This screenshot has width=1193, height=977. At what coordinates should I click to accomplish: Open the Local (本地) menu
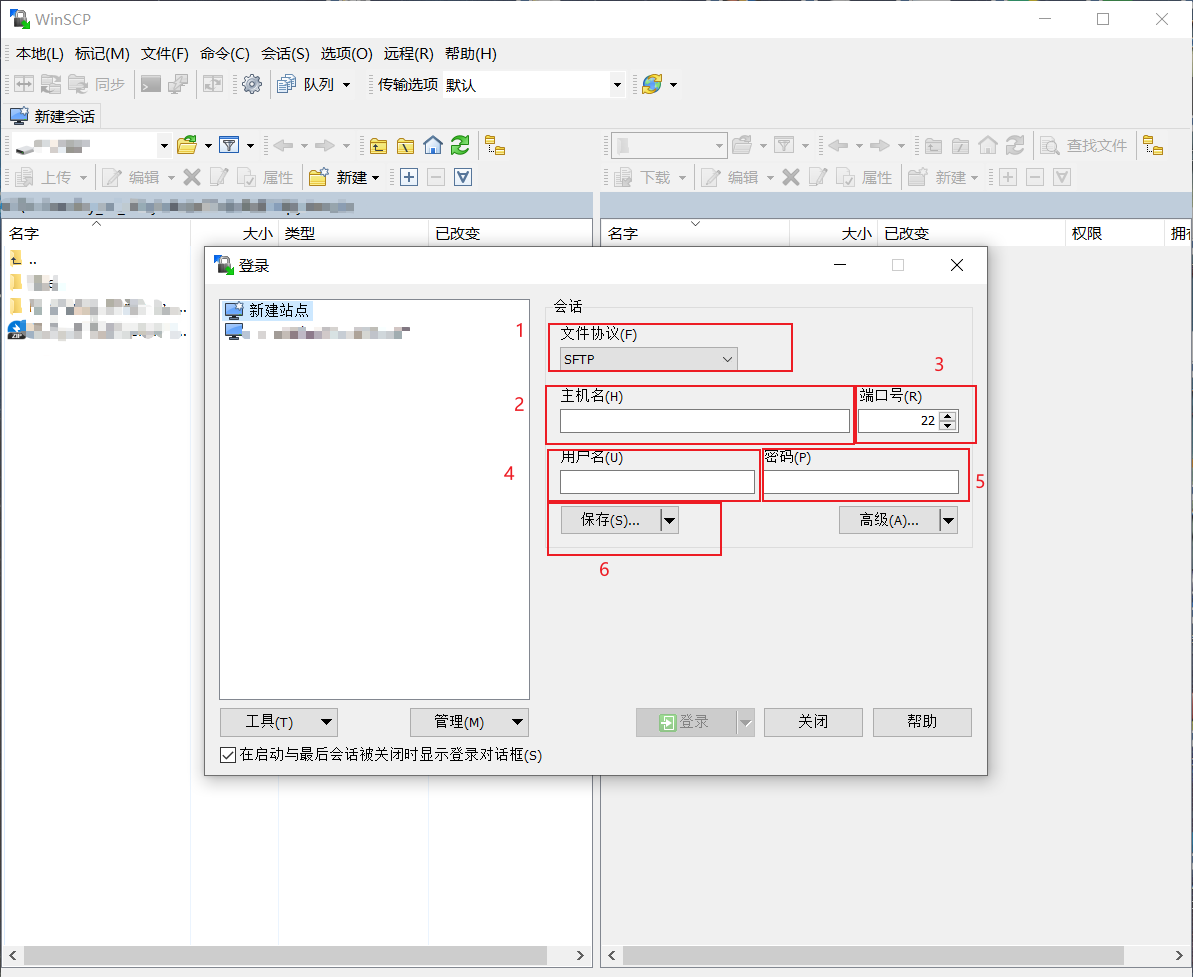(40, 54)
